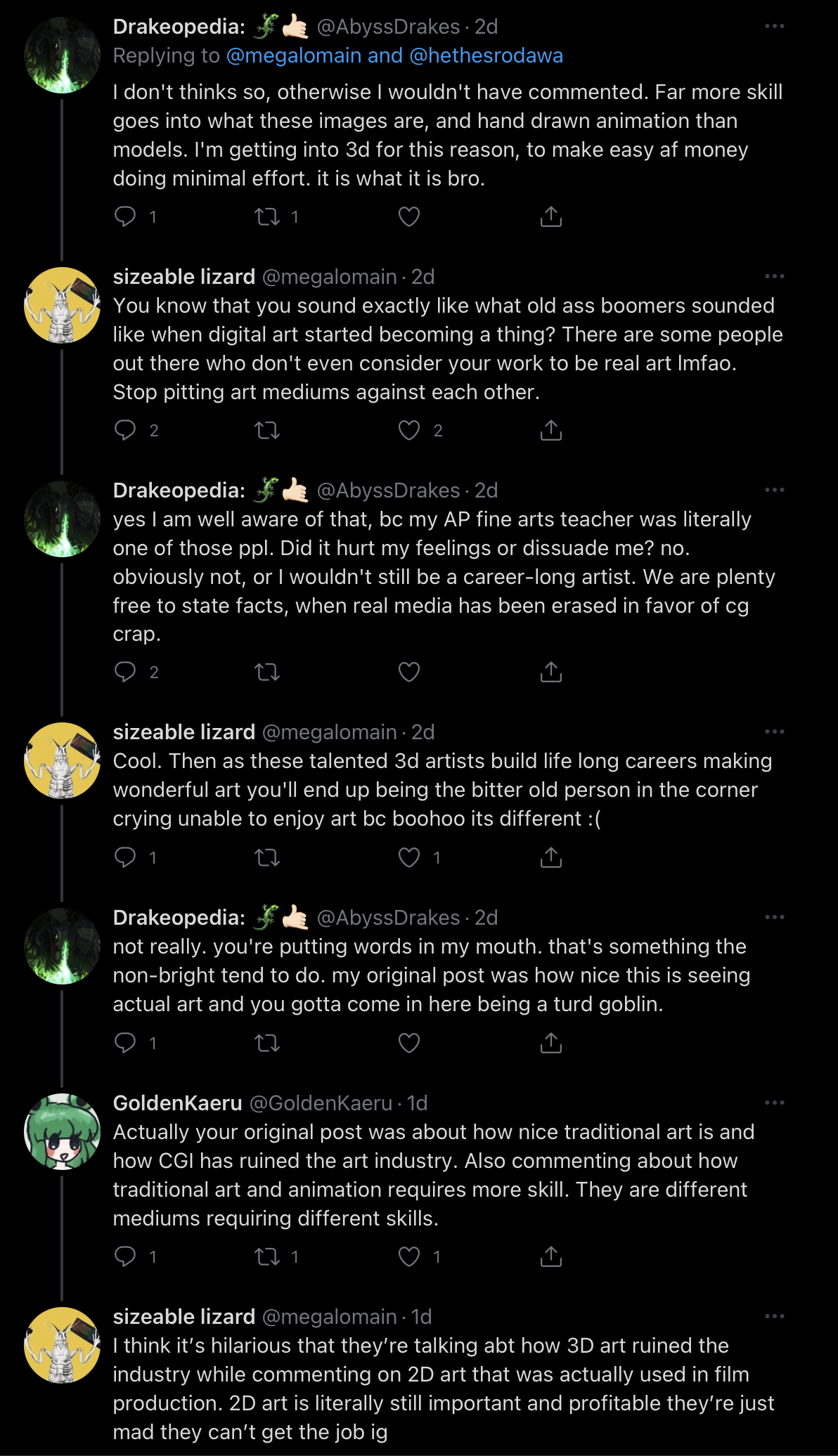Screen dimensions: 838x1456
Task: Open GoldenKaeru's profile avatar
Action: (63, 1131)
